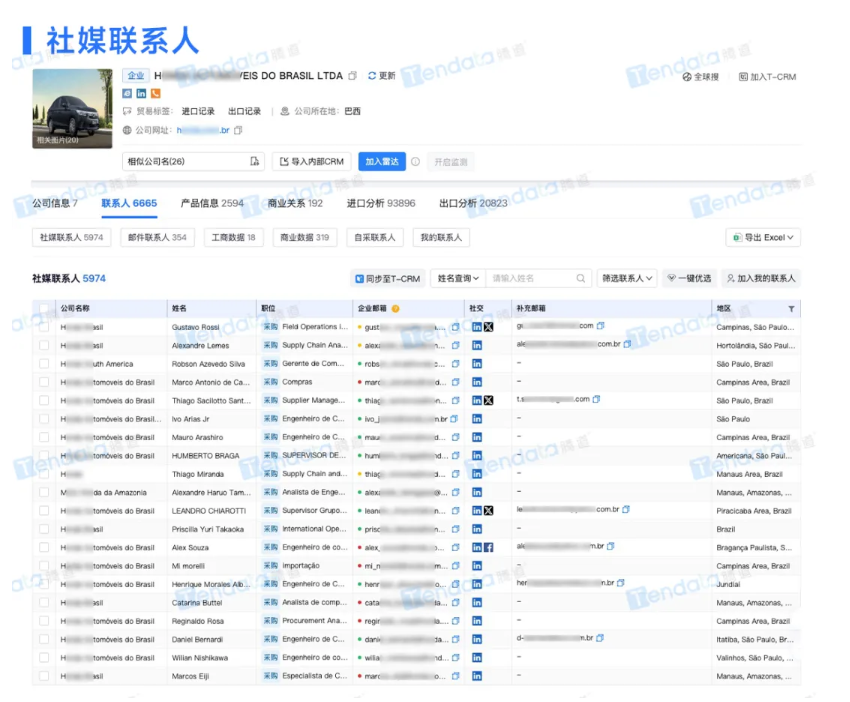Click the orange phone icon below company name
The width and height of the screenshot is (850, 702).
click(156, 93)
